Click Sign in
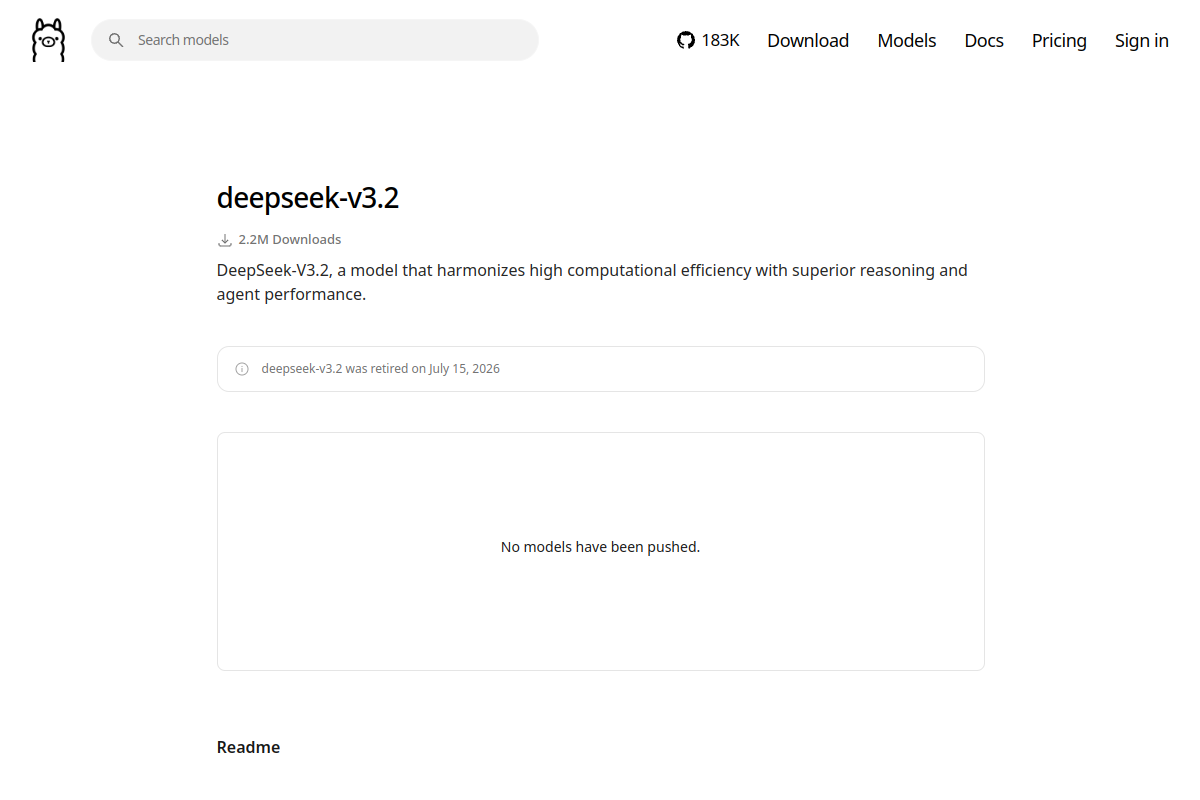Viewport: 1200px width, 800px height. [1142, 40]
